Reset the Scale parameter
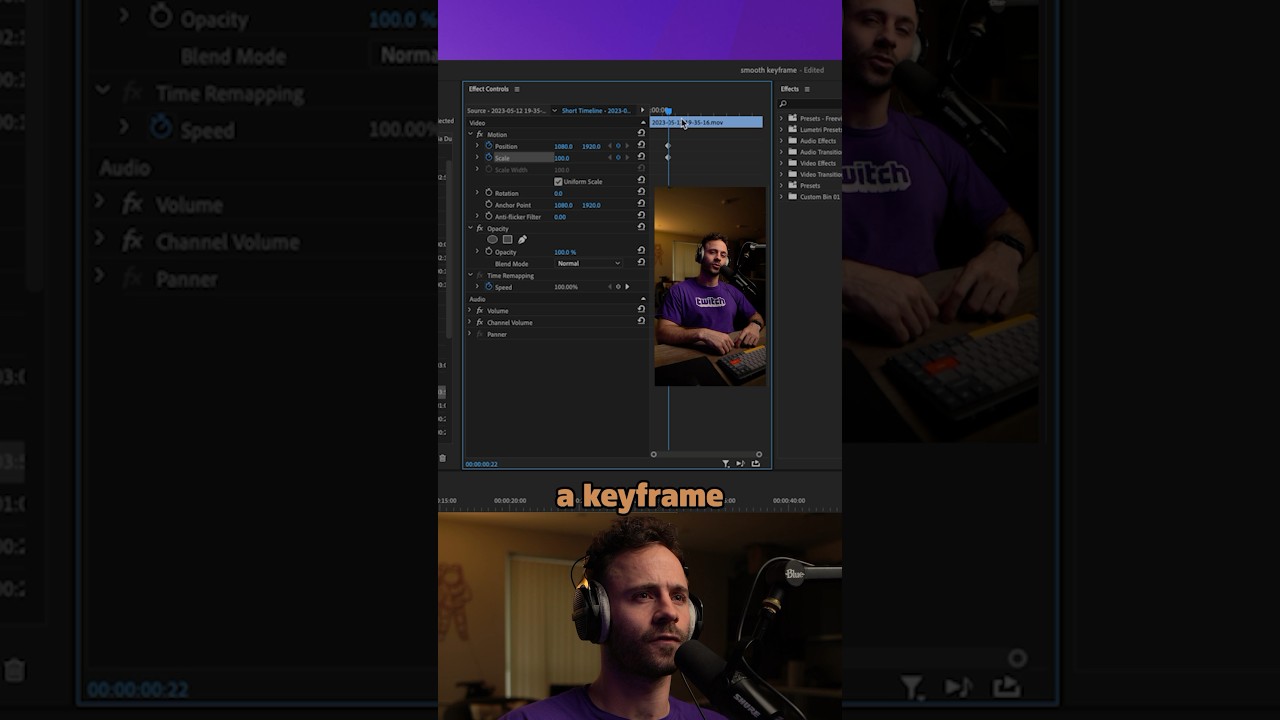 pos(641,157)
